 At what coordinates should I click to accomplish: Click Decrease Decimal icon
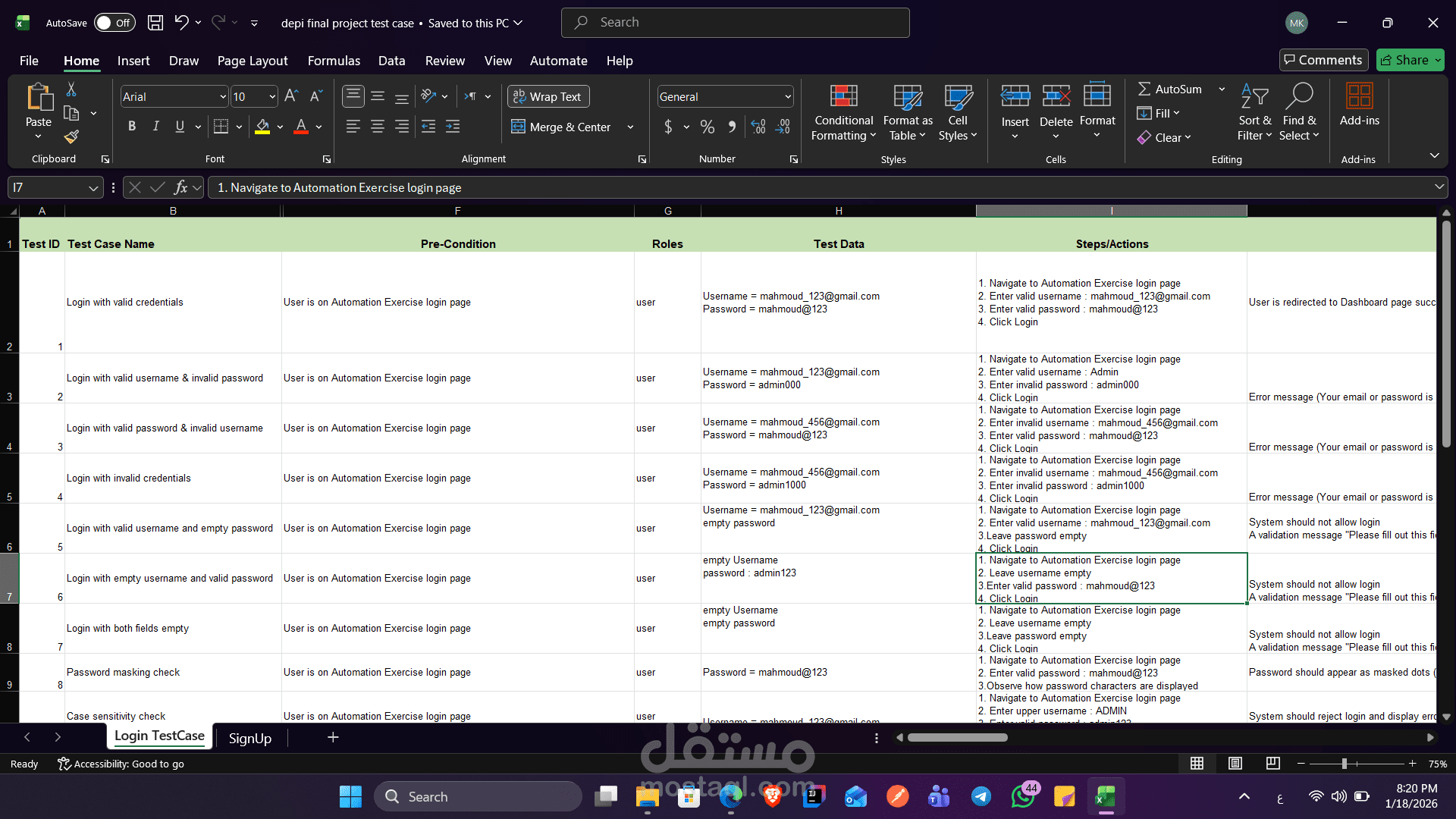[x=783, y=127]
